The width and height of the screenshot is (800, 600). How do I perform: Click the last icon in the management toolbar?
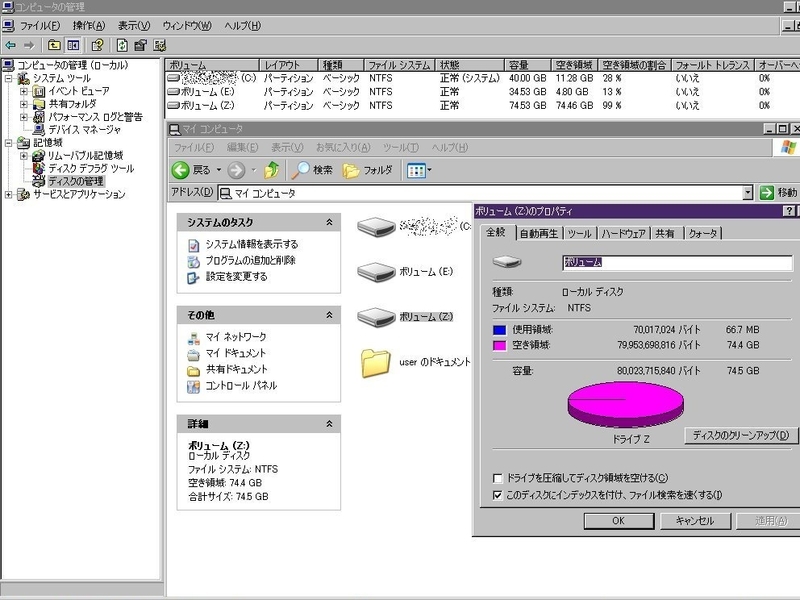[x=160, y=45]
